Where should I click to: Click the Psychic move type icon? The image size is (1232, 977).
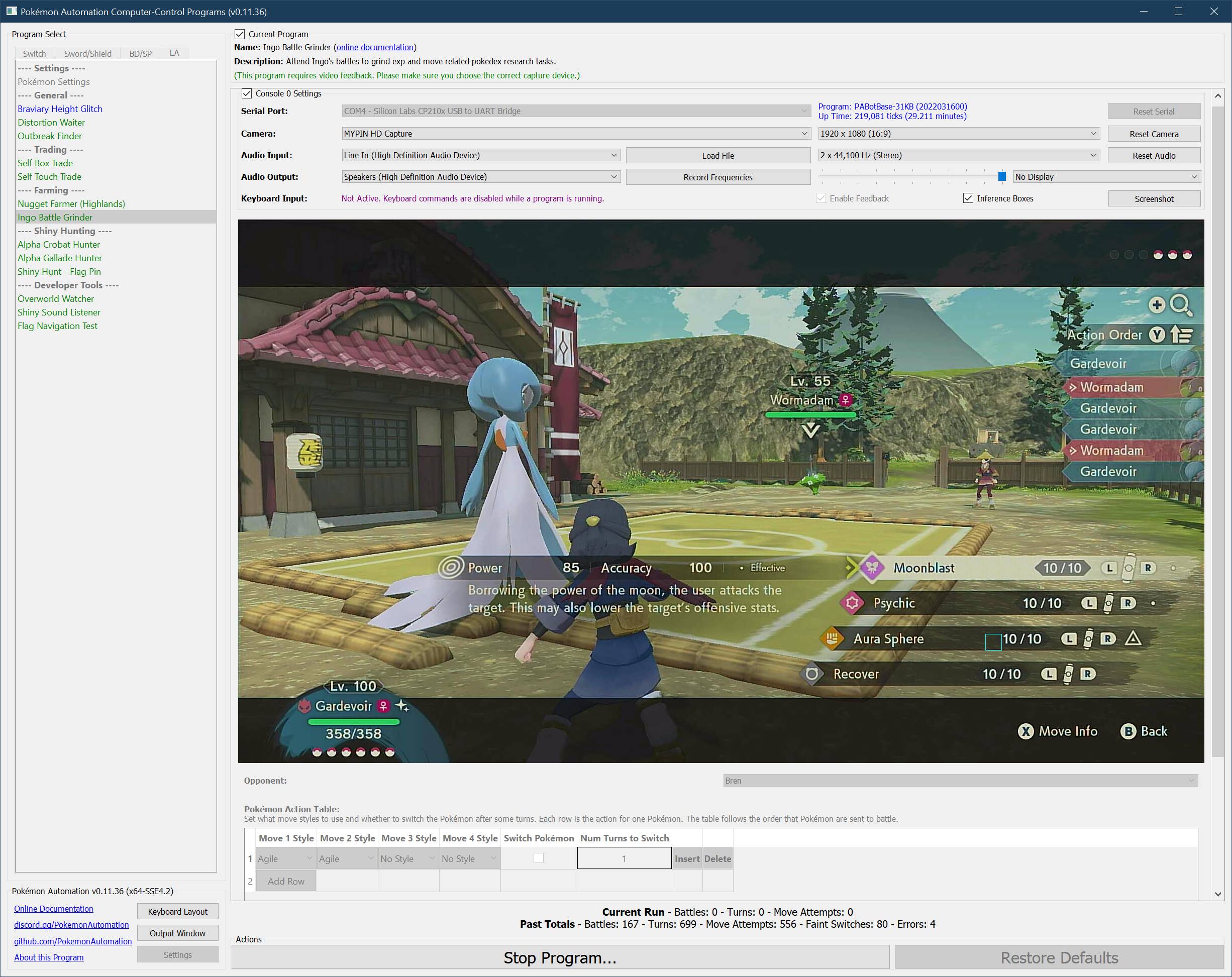coord(852,603)
